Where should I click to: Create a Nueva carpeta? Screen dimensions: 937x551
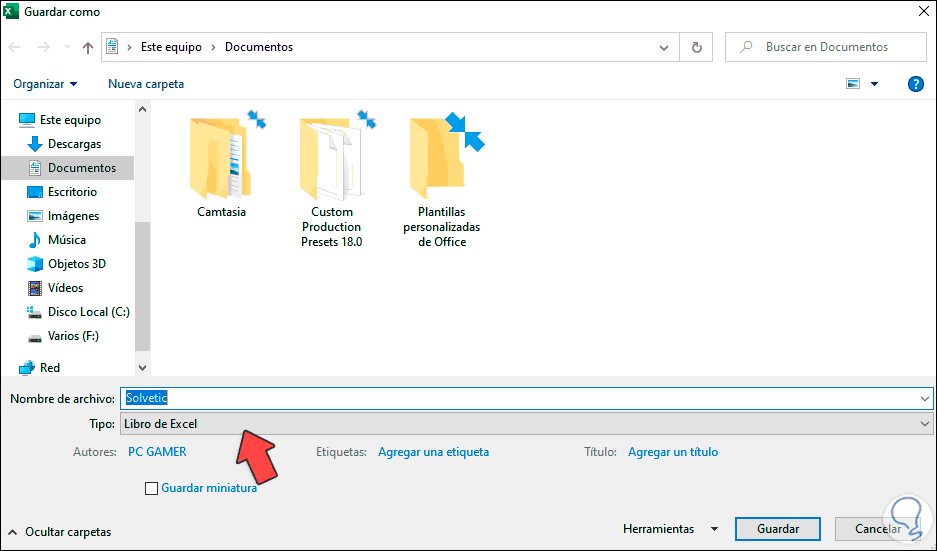point(146,84)
